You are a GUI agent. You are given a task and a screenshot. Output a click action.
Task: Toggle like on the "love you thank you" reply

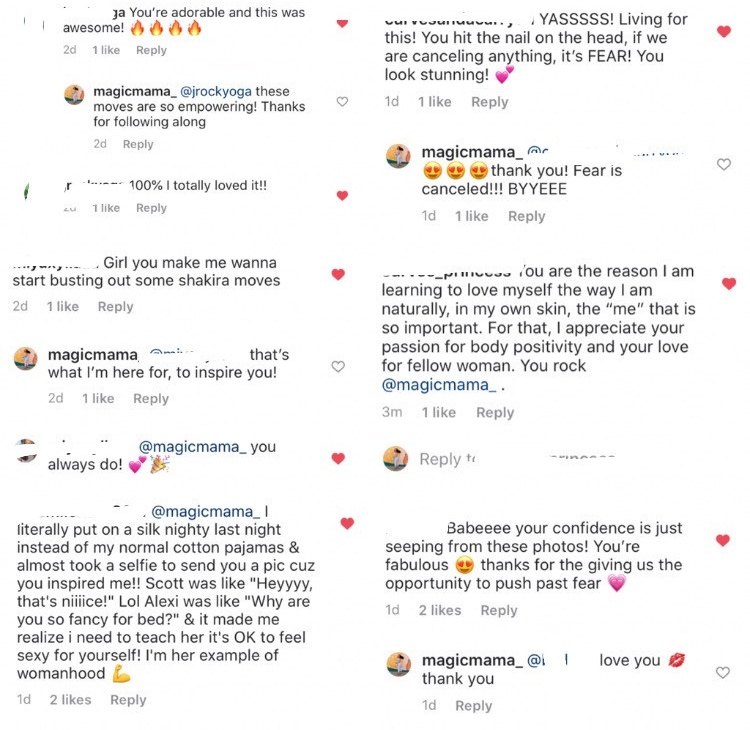[x=723, y=673]
